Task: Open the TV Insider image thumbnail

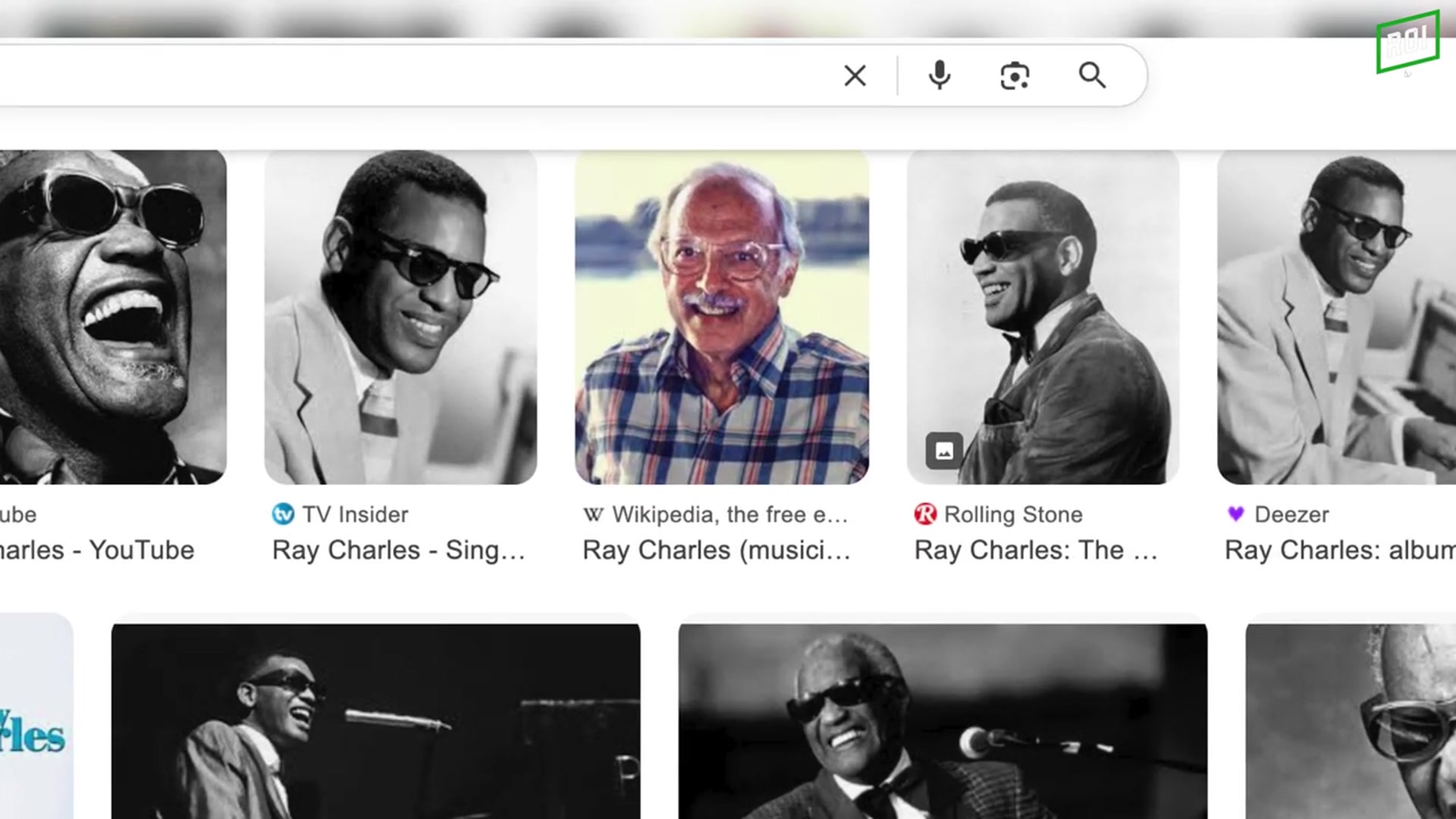Action: (400, 317)
